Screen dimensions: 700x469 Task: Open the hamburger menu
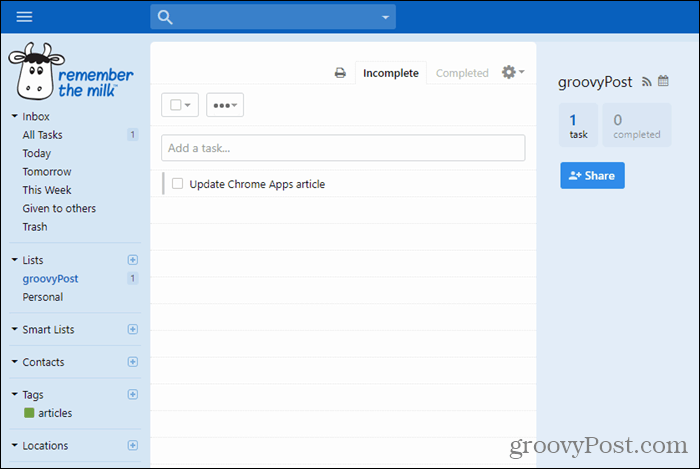click(x=24, y=17)
